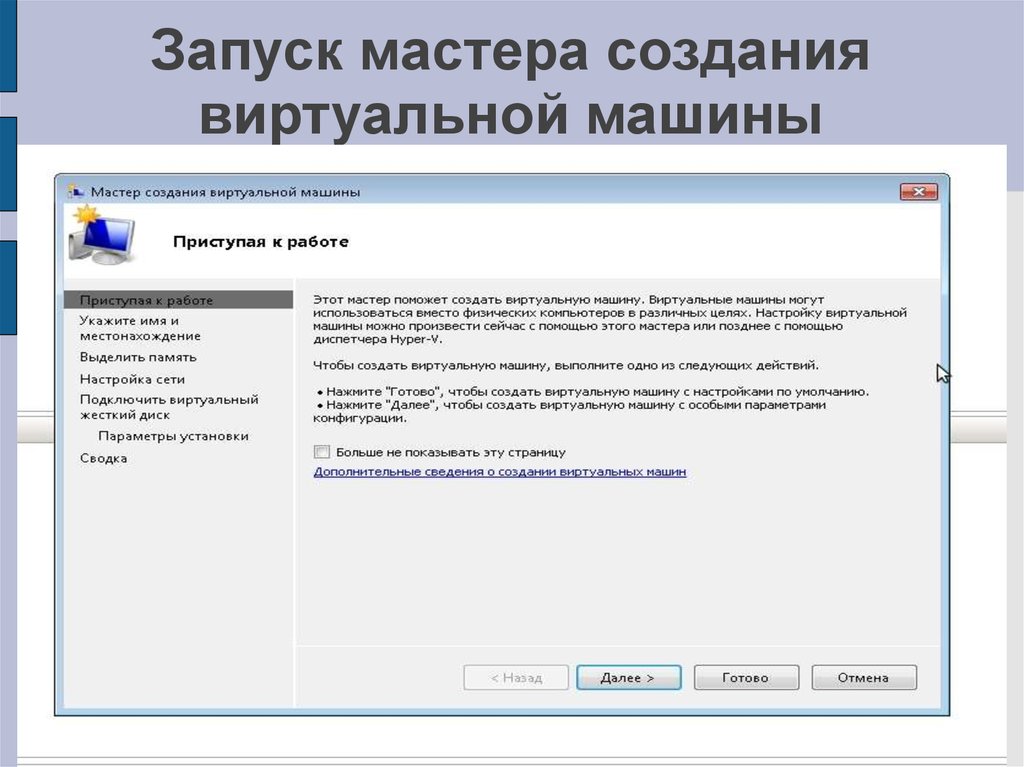Select the 'Приступая к работе' step in the sidebar
The height and width of the screenshot is (767, 1024).
146,300
